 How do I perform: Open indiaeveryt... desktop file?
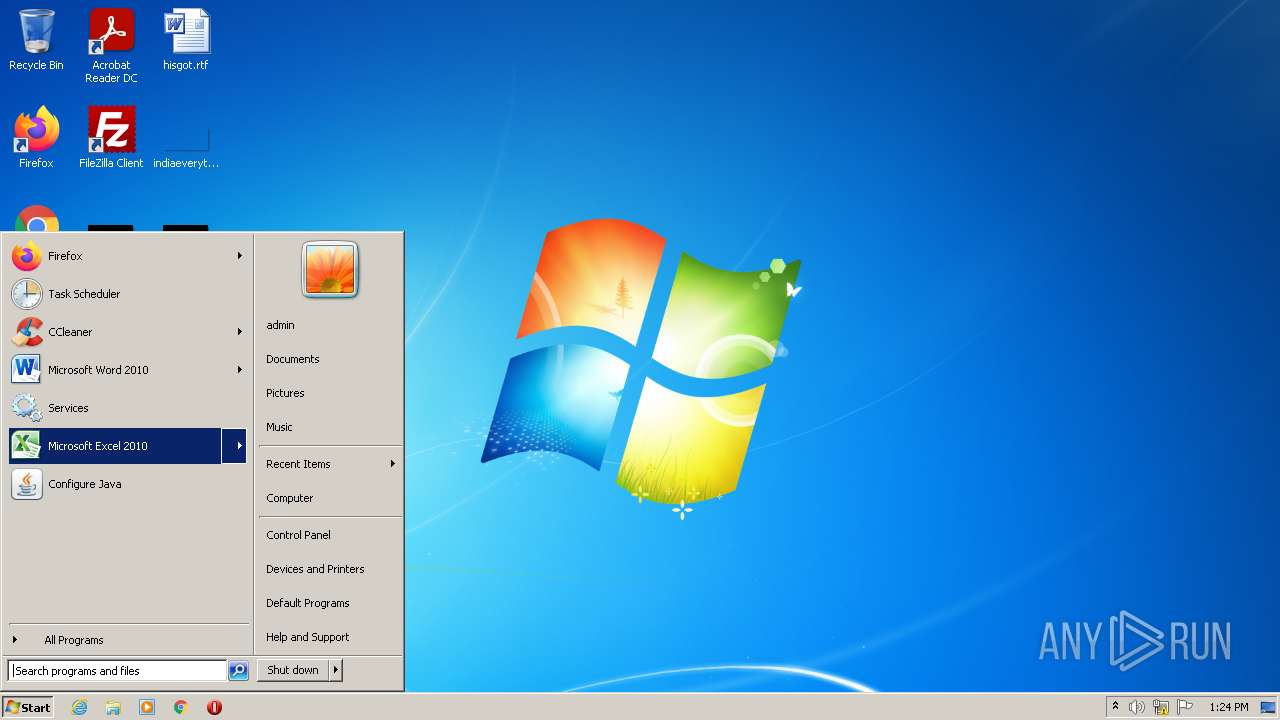pos(186,148)
